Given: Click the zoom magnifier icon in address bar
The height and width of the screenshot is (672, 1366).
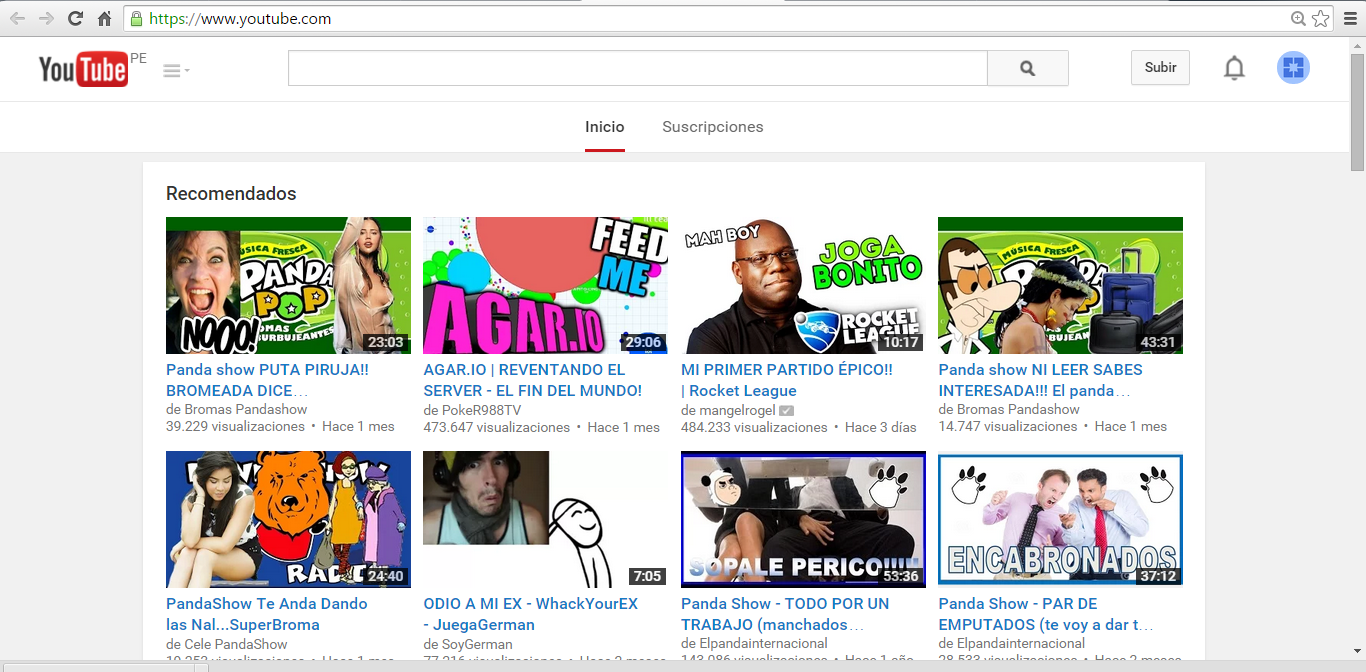Looking at the screenshot, I should click(x=1298, y=18).
